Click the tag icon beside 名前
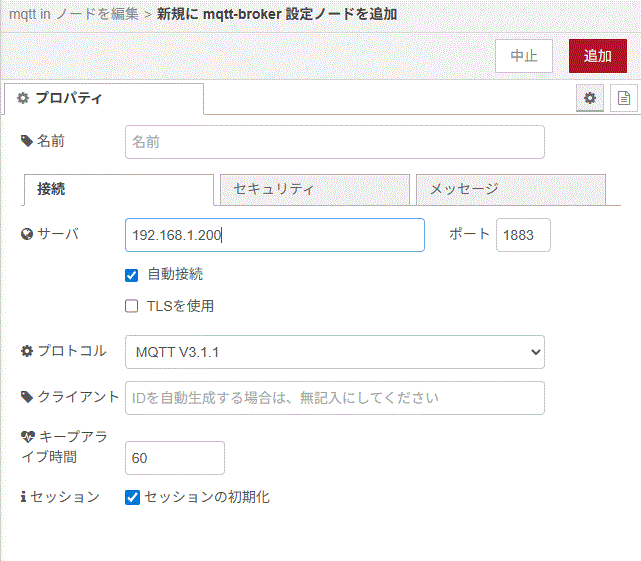 (x=27, y=141)
